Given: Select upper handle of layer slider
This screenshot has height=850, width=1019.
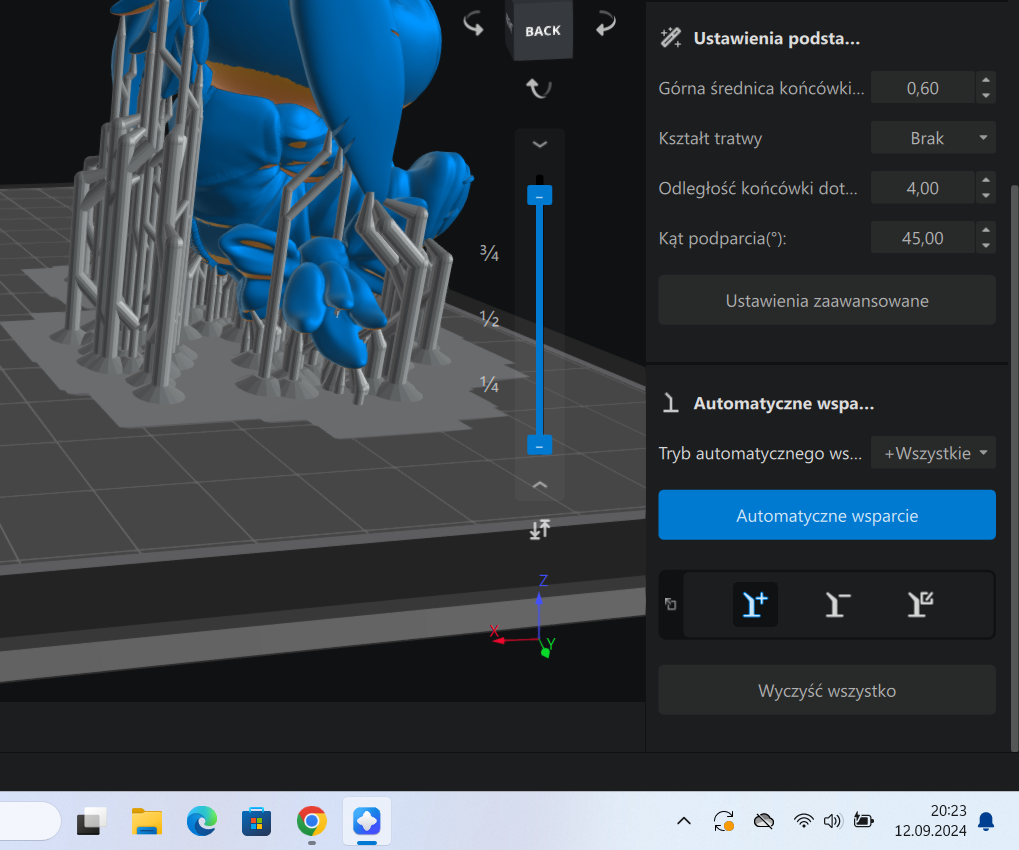Looking at the screenshot, I should (x=539, y=196).
